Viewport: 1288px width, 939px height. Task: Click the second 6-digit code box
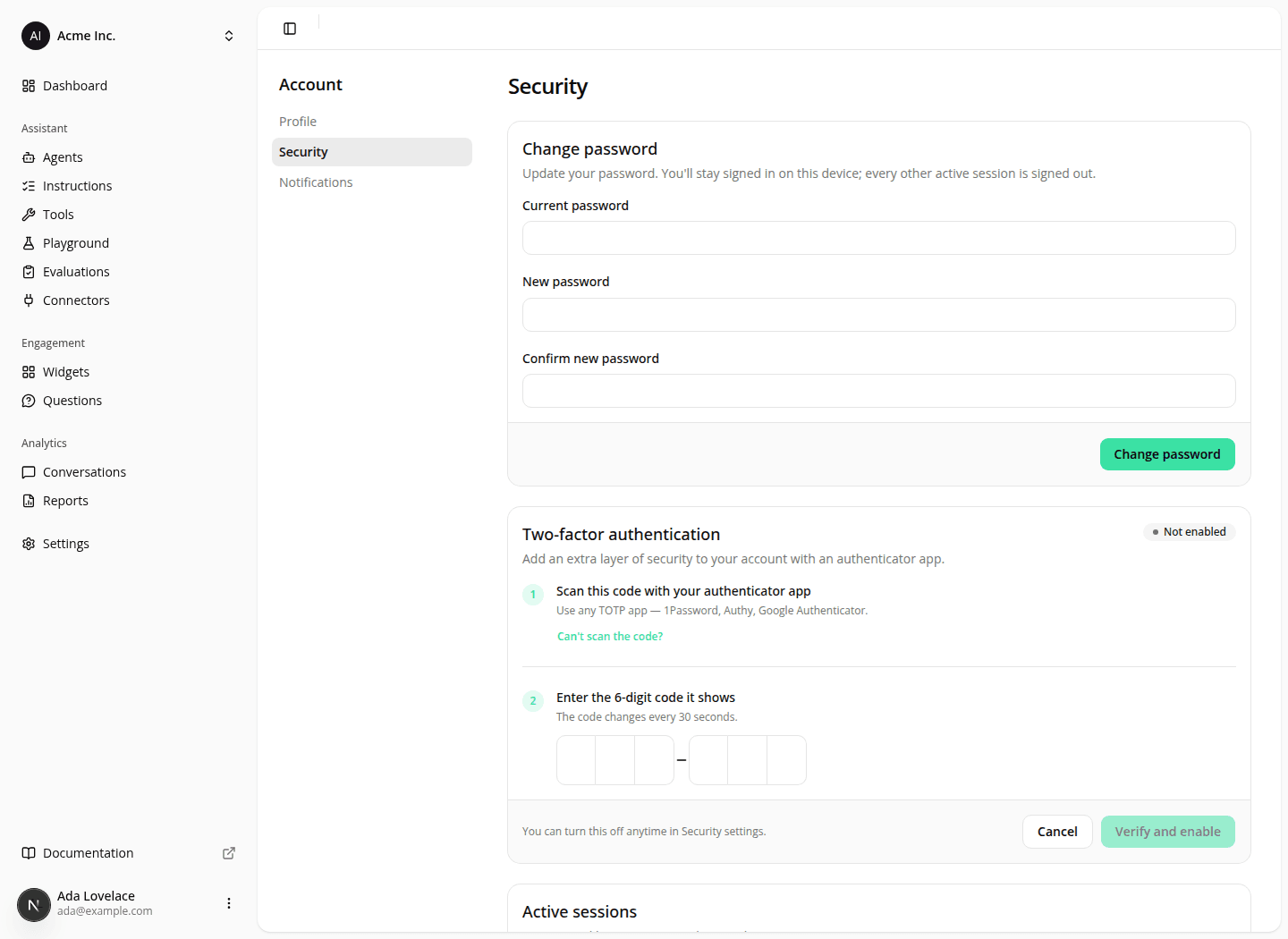point(615,760)
